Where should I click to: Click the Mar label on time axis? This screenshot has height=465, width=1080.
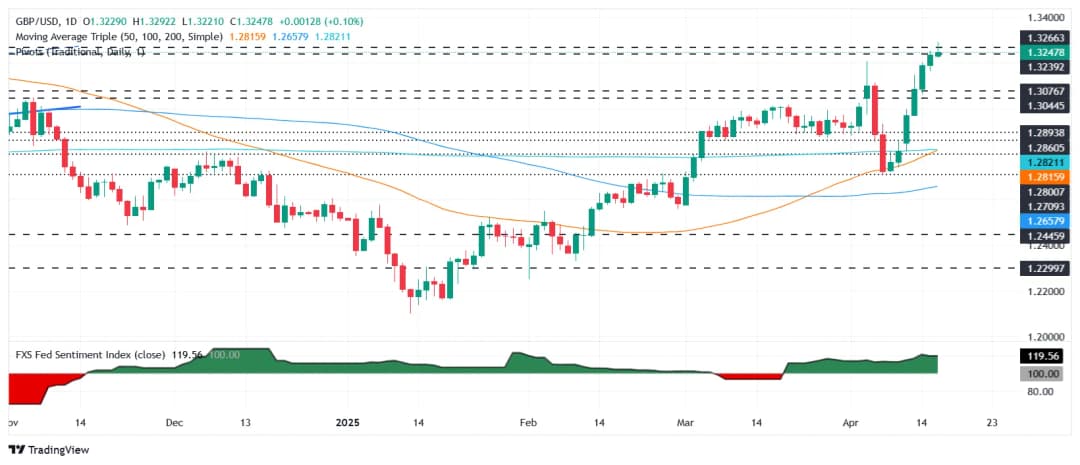686,422
